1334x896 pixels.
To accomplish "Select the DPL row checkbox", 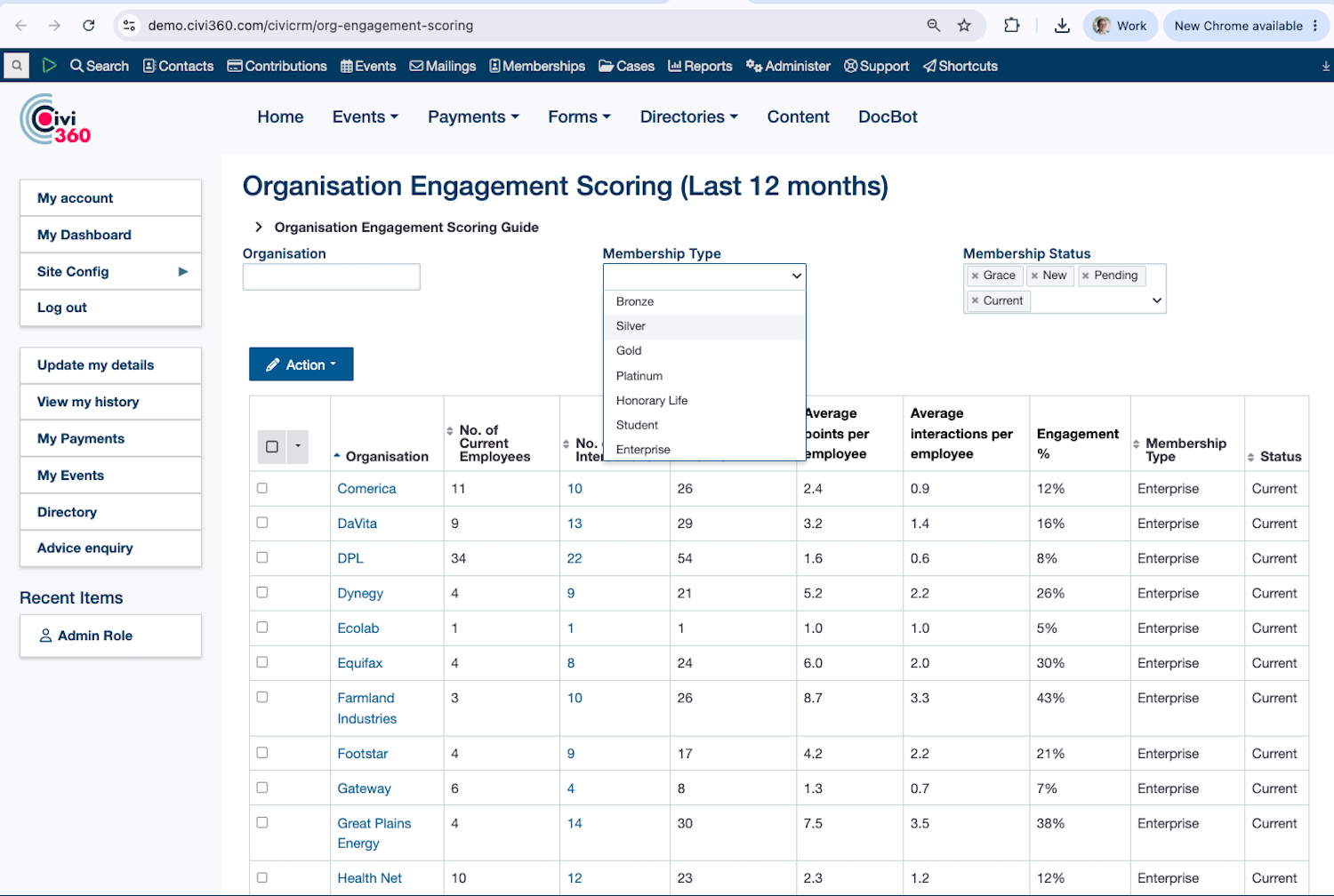I will [x=262, y=557].
